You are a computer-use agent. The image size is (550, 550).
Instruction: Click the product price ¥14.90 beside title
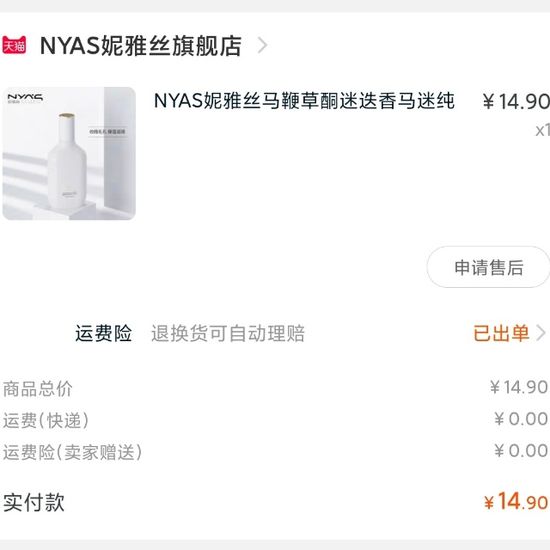click(516, 101)
